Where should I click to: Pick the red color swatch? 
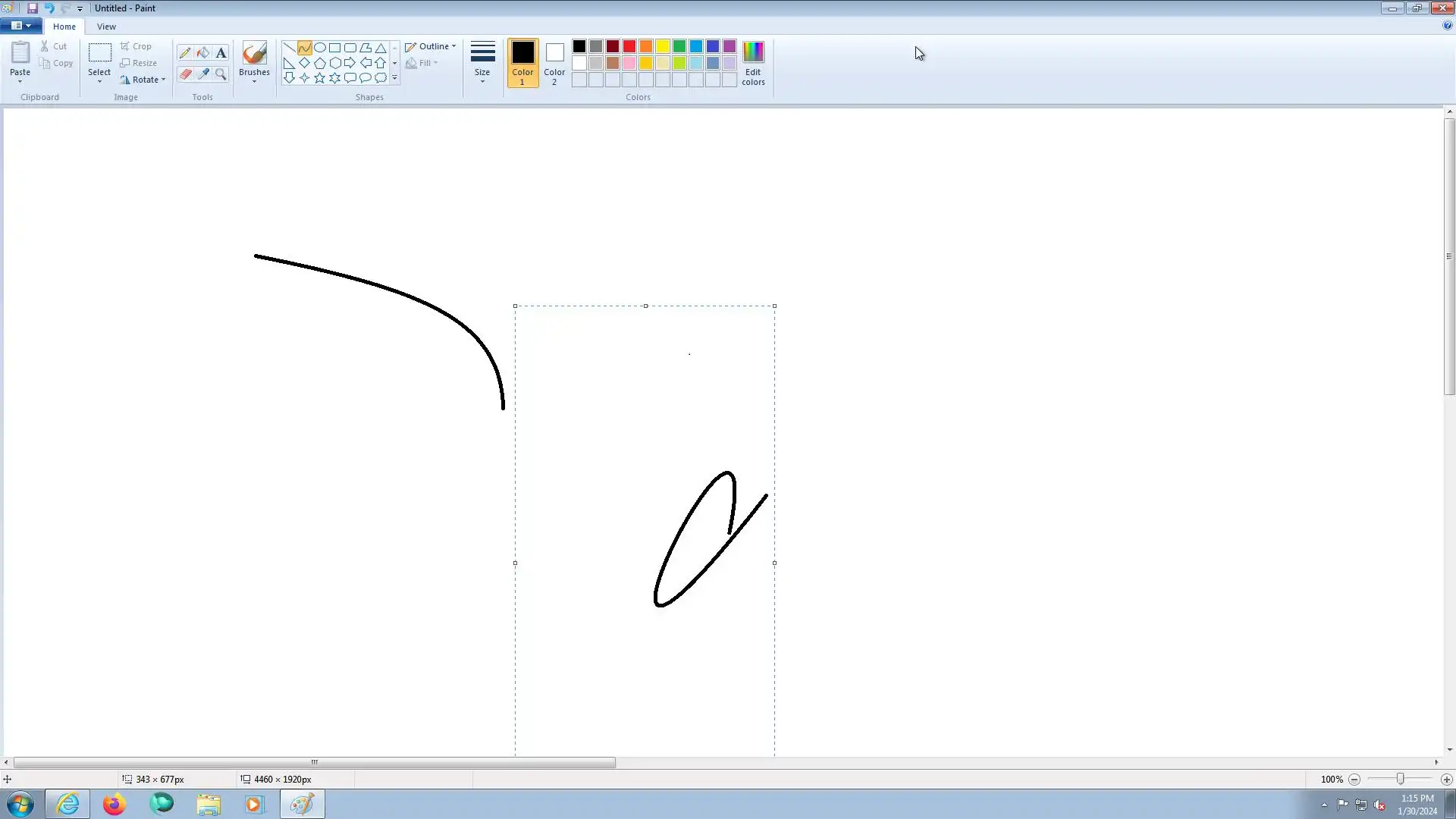click(629, 47)
